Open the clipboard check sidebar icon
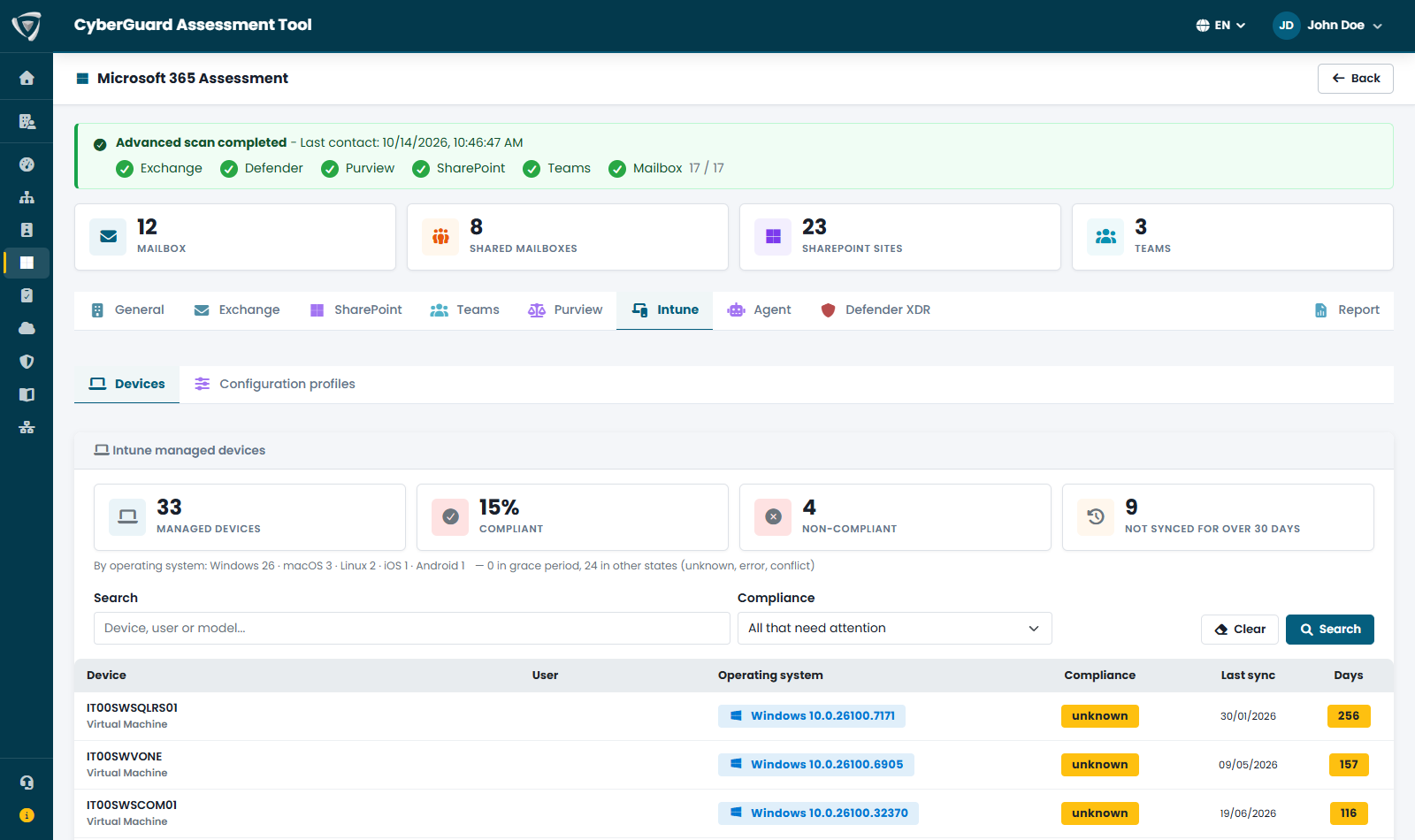This screenshot has height=840, width=1415. (27, 295)
